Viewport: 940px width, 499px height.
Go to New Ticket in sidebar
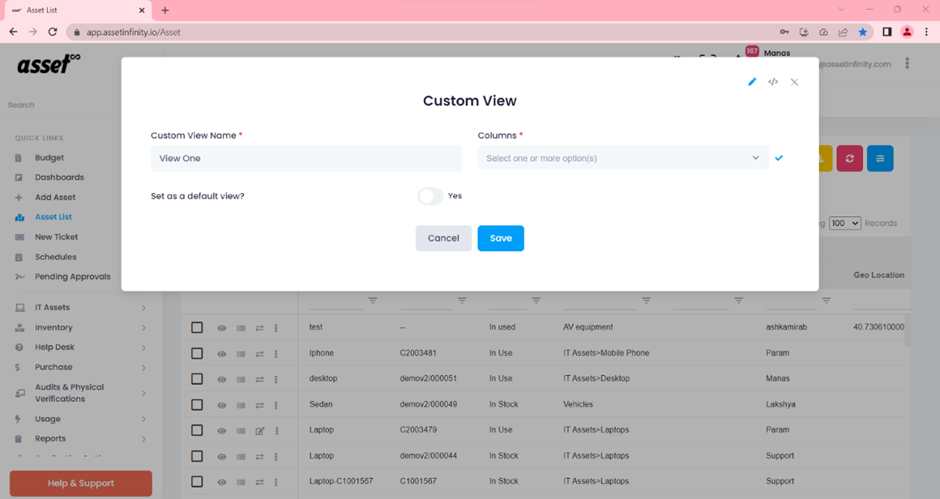56,237
